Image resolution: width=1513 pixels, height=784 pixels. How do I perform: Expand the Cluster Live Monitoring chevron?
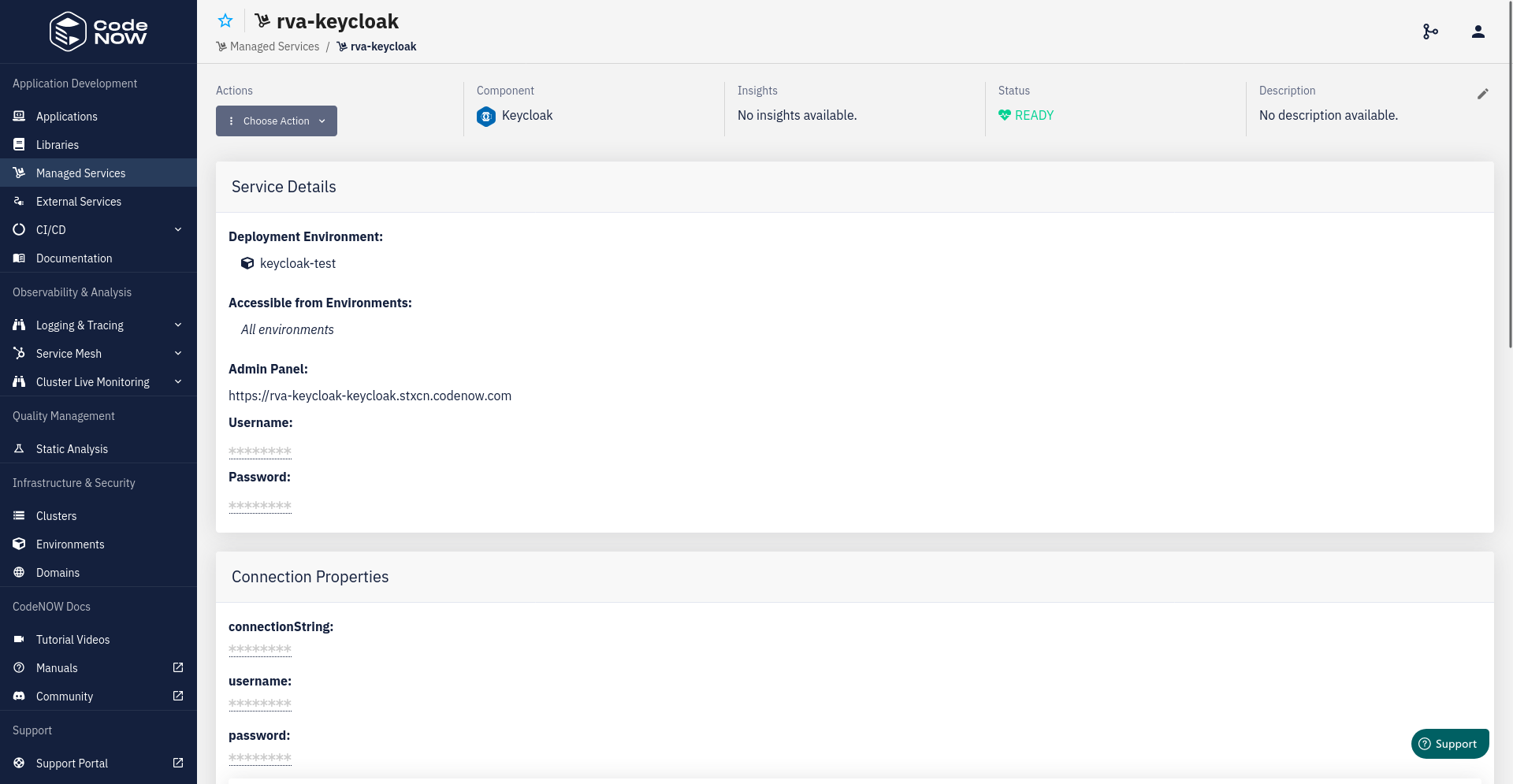(178, 381)
